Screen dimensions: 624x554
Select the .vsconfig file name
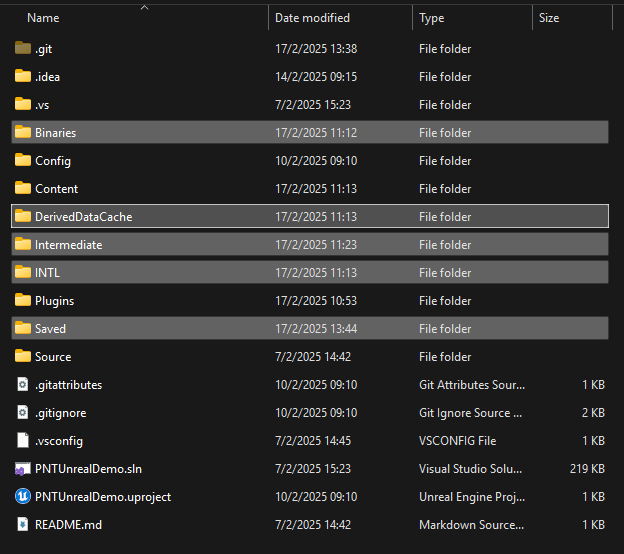point(59,441)
